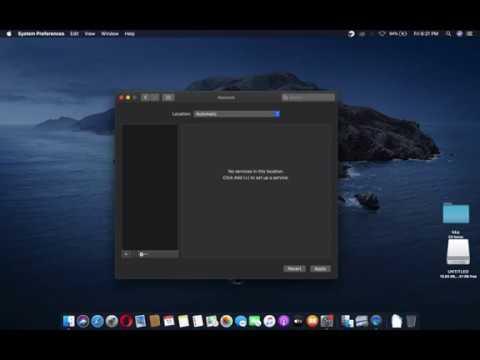
Task: Open Siri from the Dock
Action: pos(83,321)
